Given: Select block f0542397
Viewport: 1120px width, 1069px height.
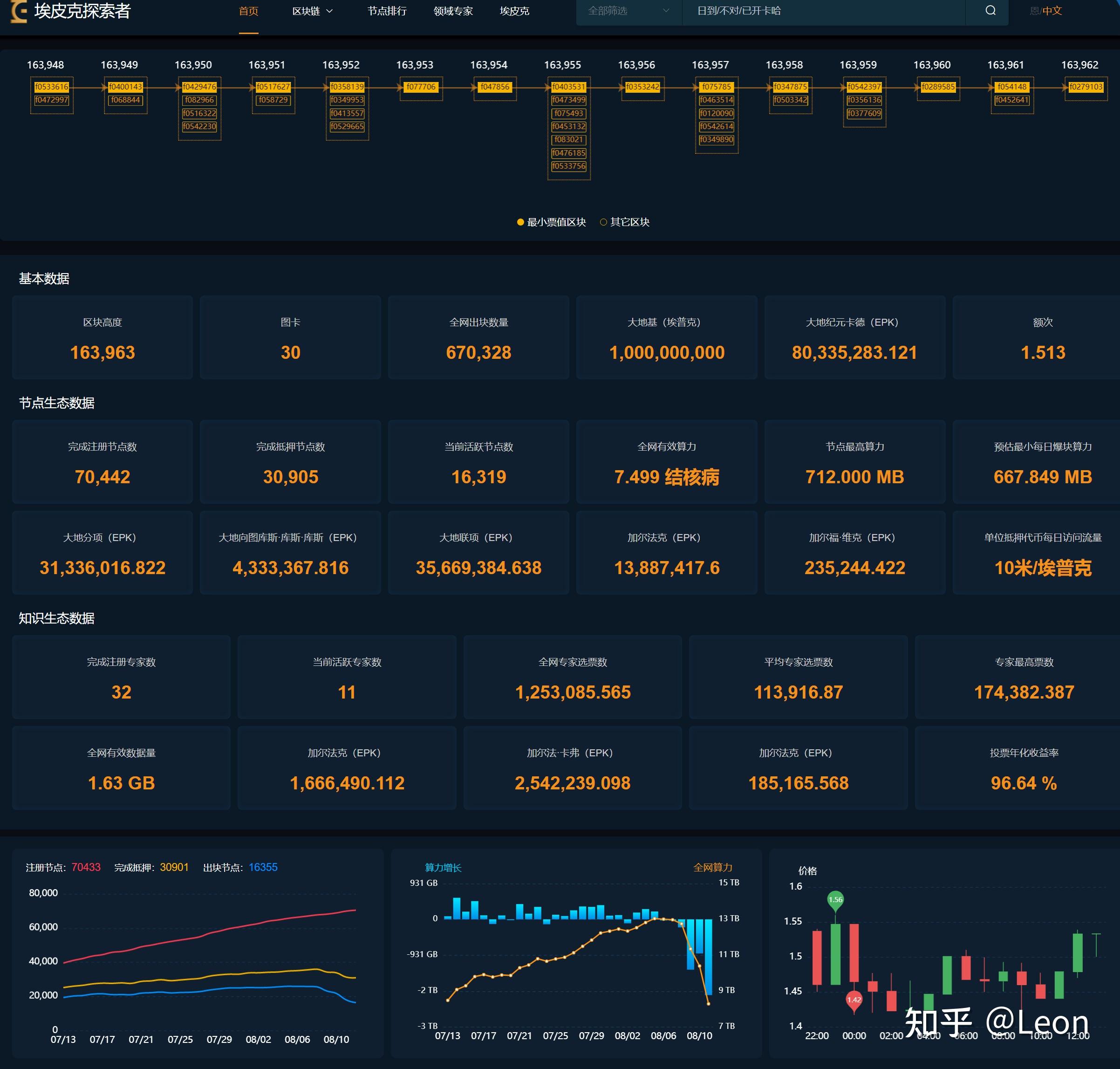Looking at the screenshot, I should point(864,87).
